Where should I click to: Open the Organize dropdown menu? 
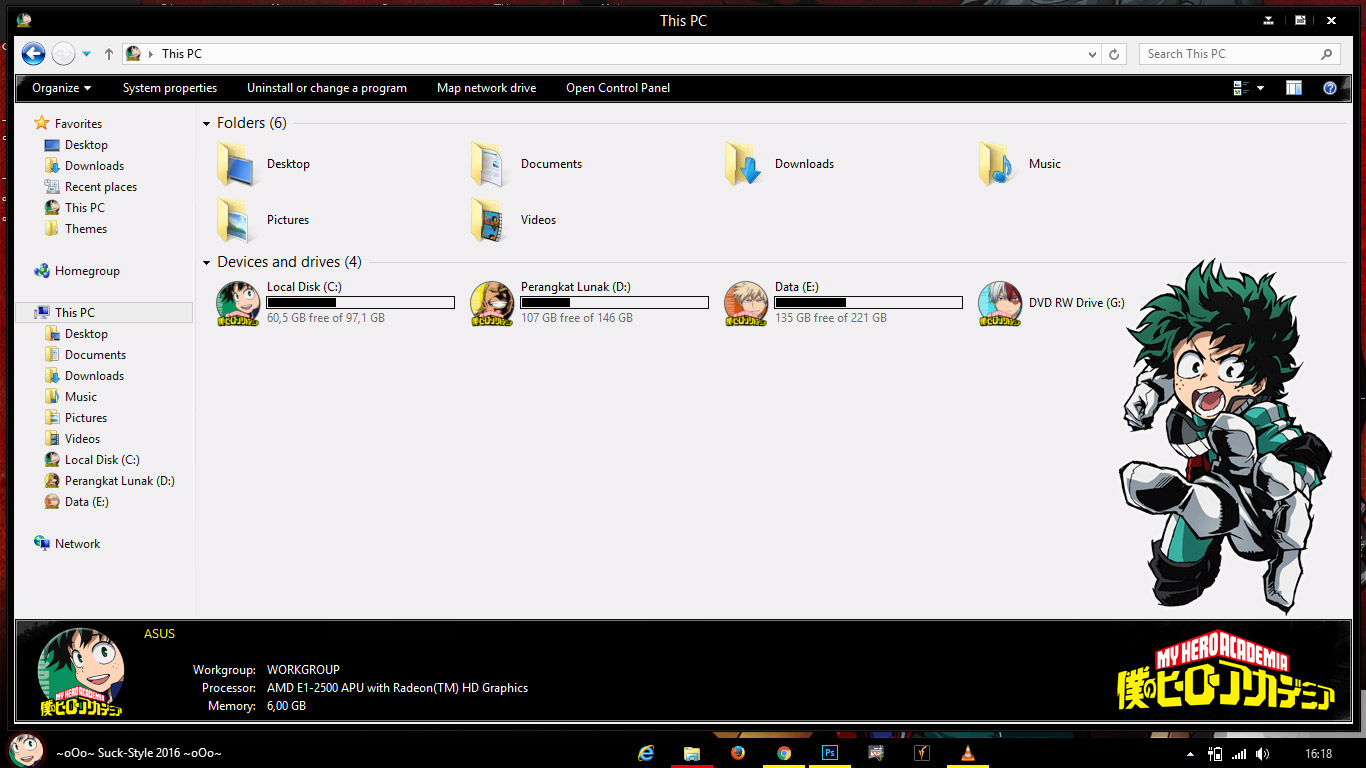tap(61, 88)
